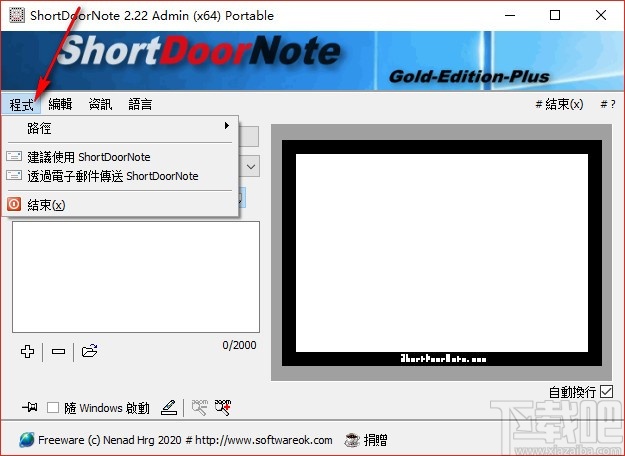The image size is (625, 456).
Task: Toggle 隨 Windows 啟動 checkbox
Action: pyautogui.click(x=53, y=407)
